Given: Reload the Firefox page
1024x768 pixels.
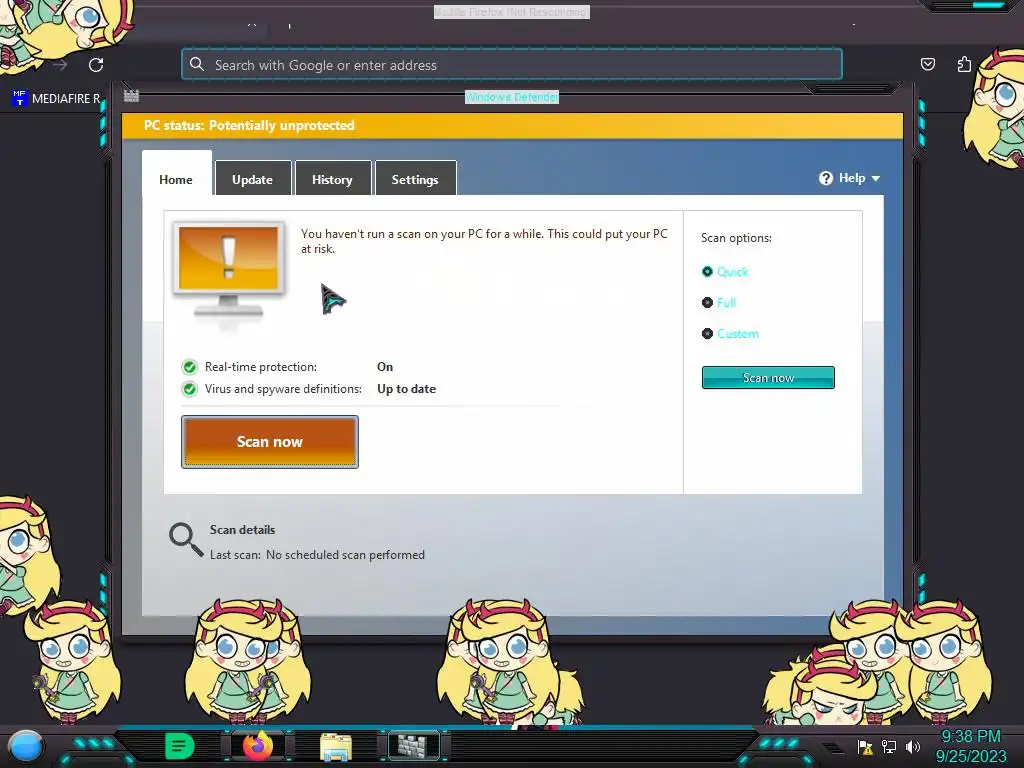Looking at the screenshot, I should coord(96,65).
